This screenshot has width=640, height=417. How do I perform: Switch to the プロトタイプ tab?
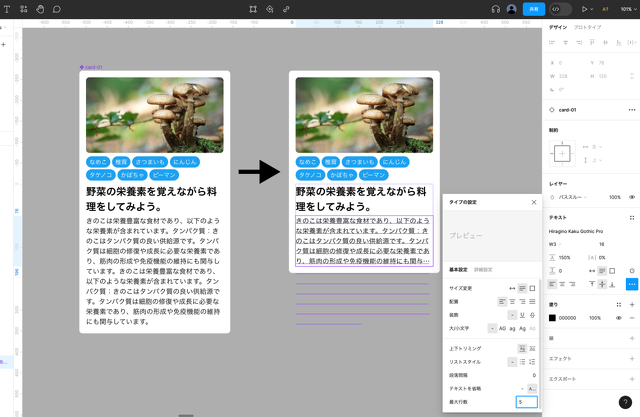[x=587, y=27]
